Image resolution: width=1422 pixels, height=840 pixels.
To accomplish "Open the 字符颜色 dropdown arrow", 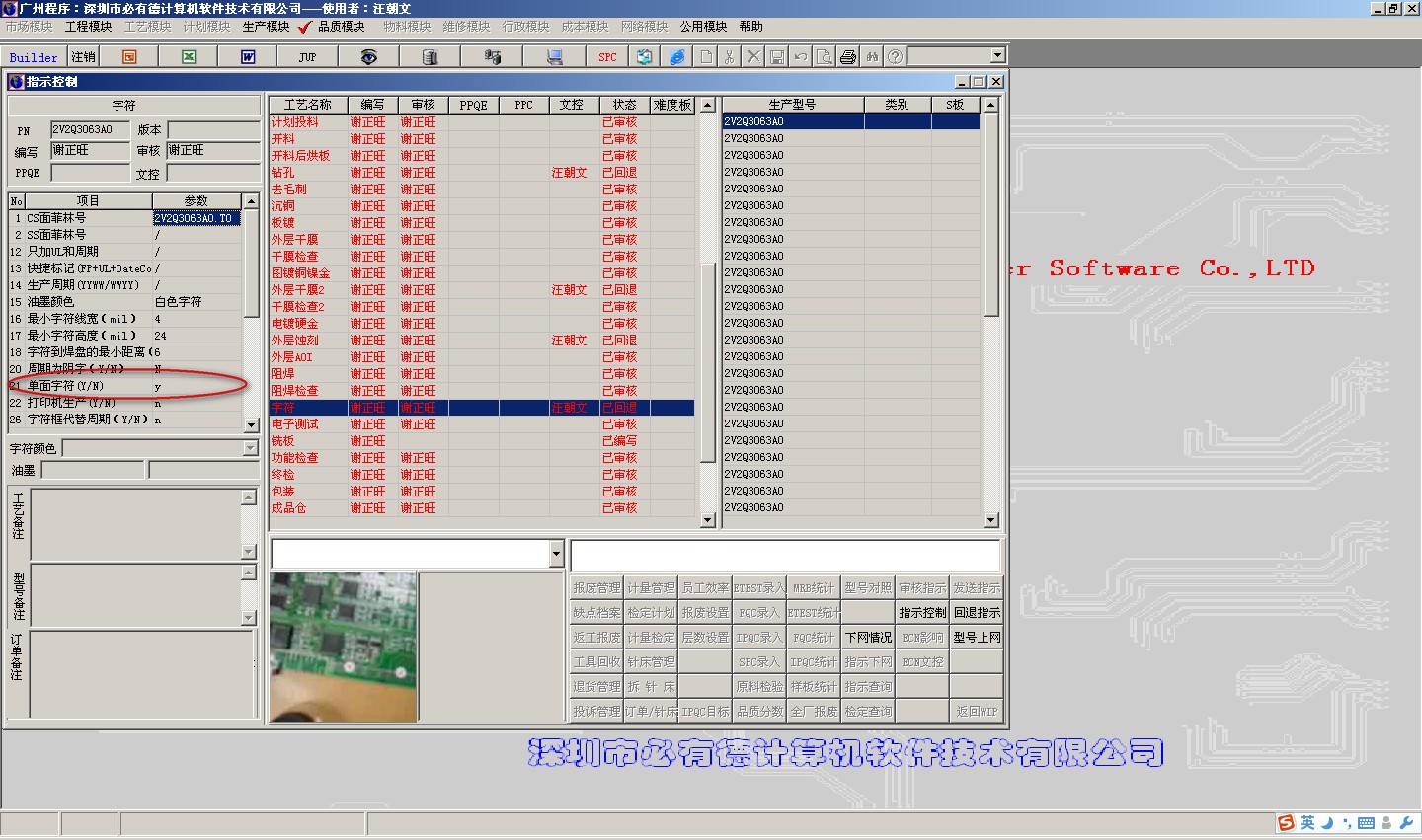I will [x=250, y=448].
